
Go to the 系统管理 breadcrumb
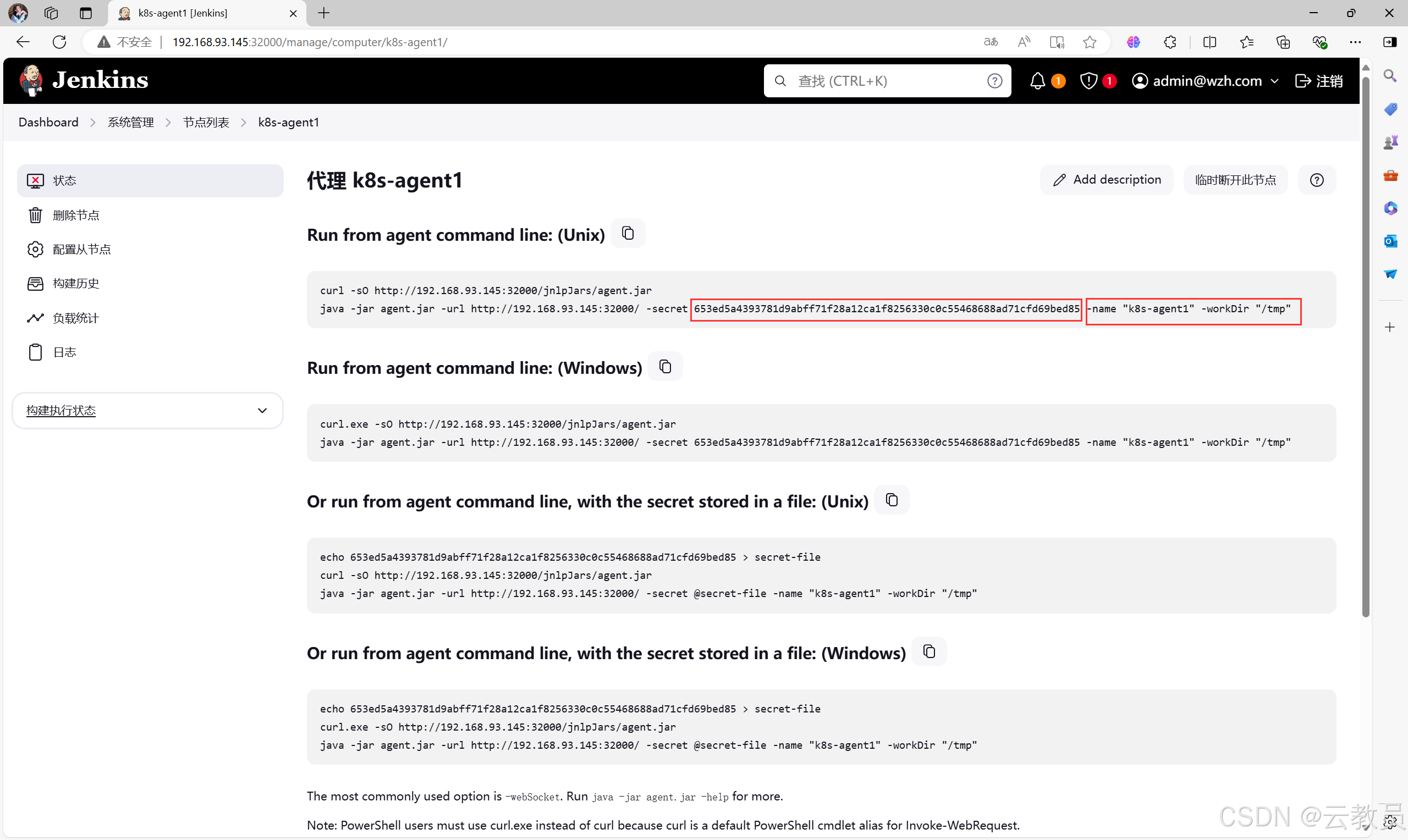[131, 122]
